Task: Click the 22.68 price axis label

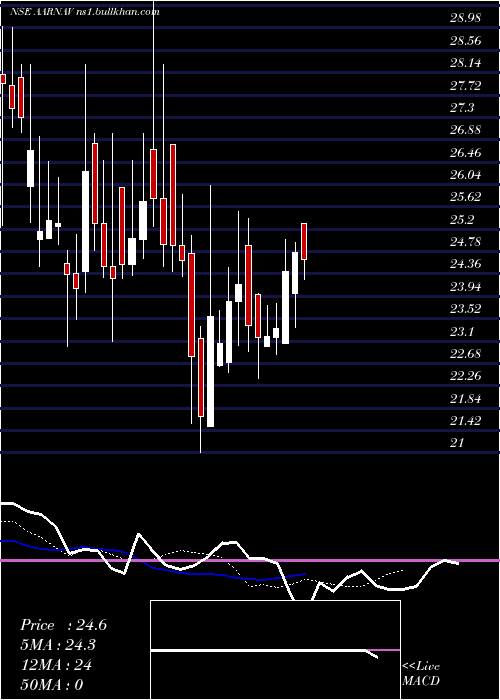Action: 465,354
